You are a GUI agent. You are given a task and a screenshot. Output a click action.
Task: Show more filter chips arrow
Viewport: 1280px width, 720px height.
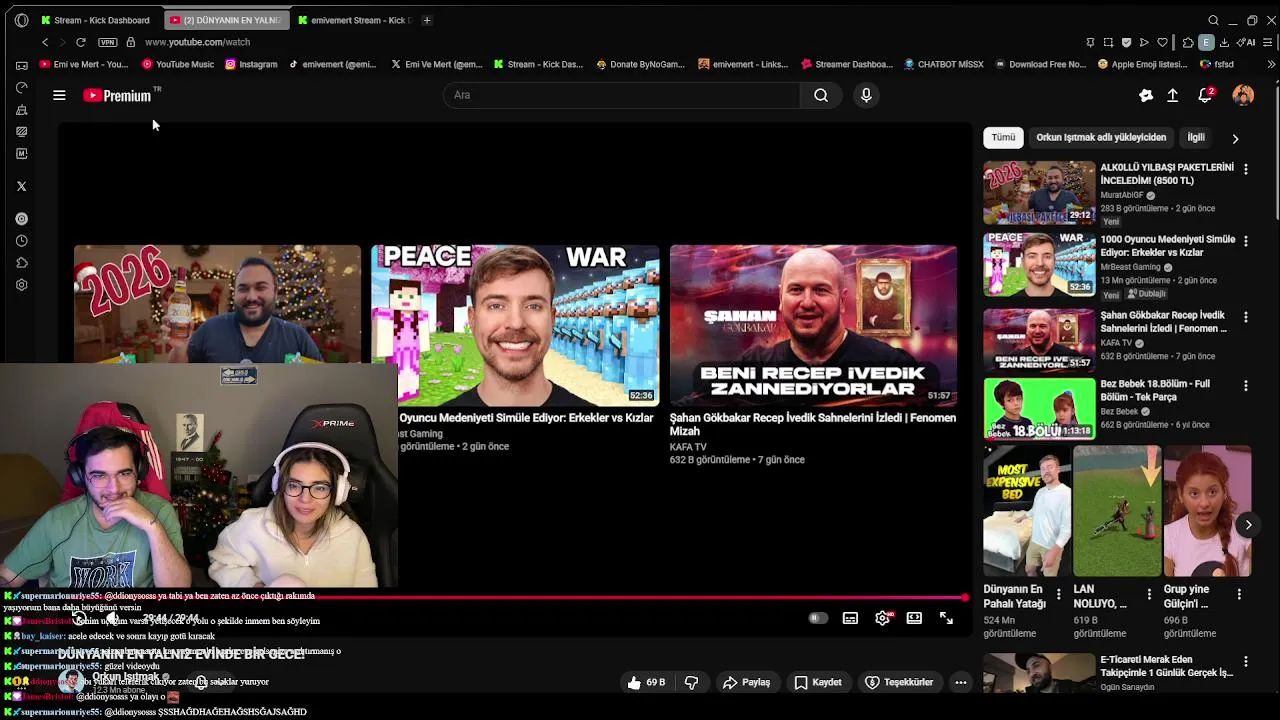[x=1235, y=138]
